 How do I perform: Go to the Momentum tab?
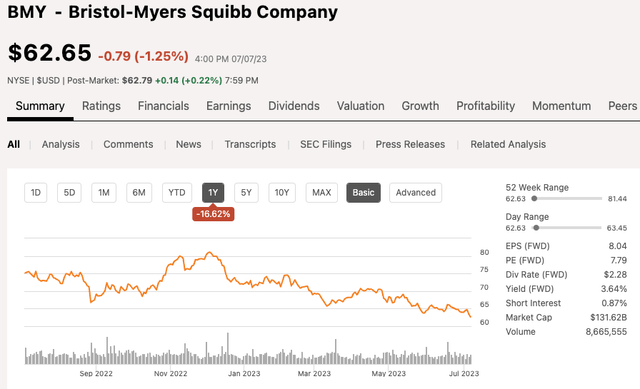point(561,106)
